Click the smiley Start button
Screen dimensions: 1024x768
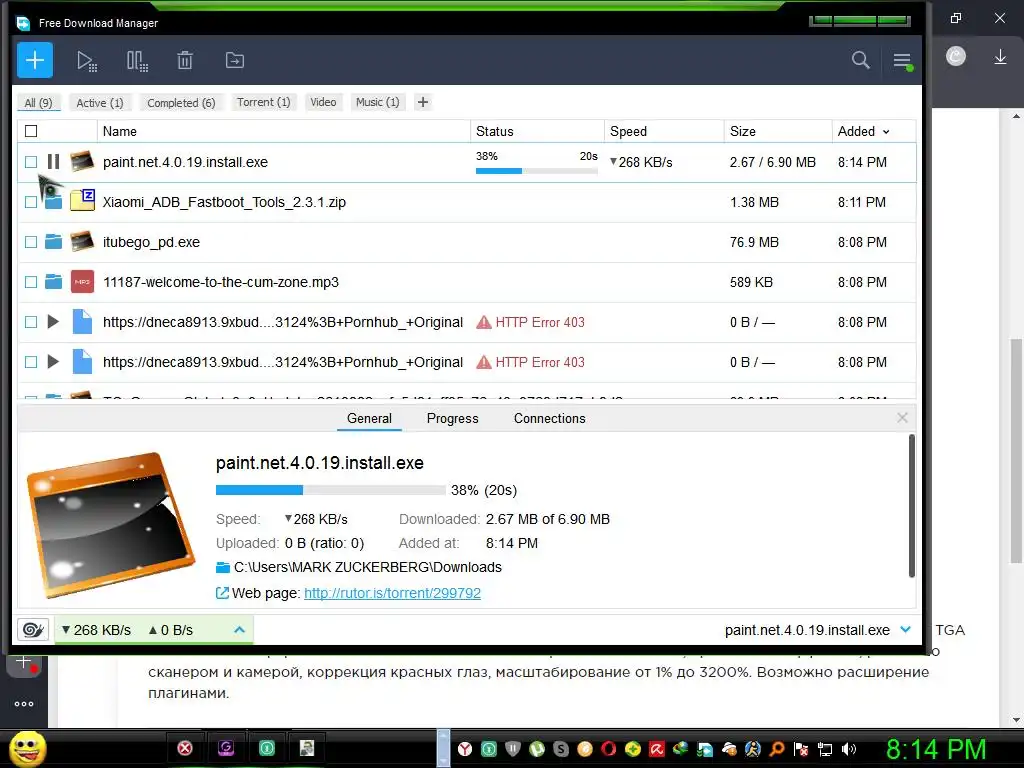(27, 749)
